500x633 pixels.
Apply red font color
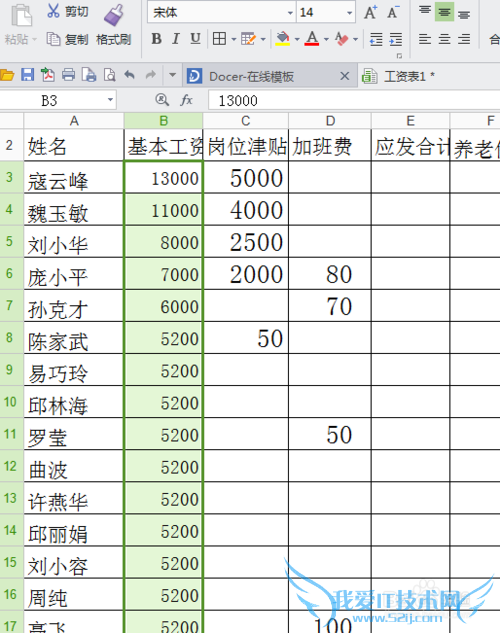[x=312, y=39]
